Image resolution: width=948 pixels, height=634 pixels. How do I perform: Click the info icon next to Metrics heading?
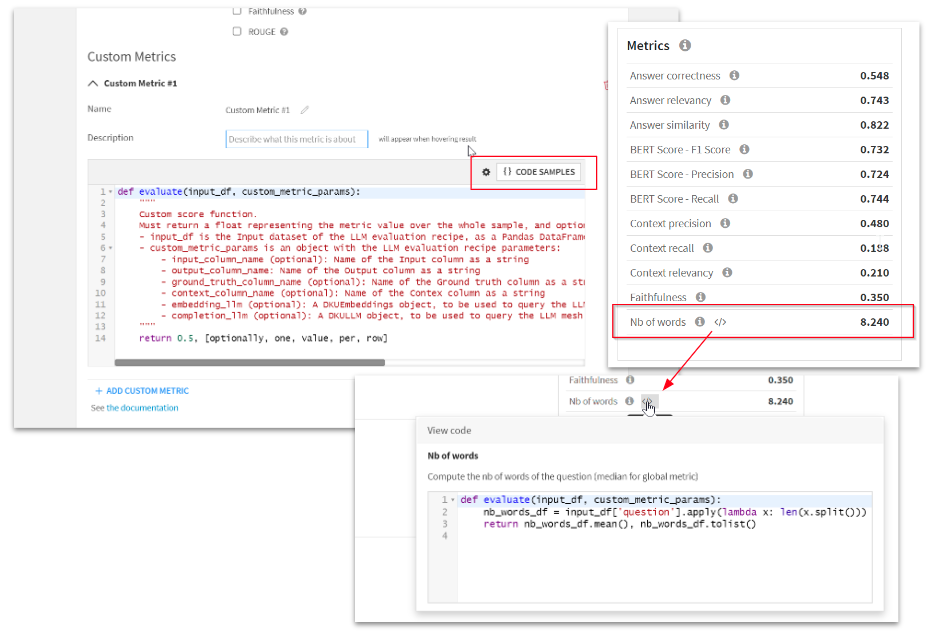pos(685,46)
